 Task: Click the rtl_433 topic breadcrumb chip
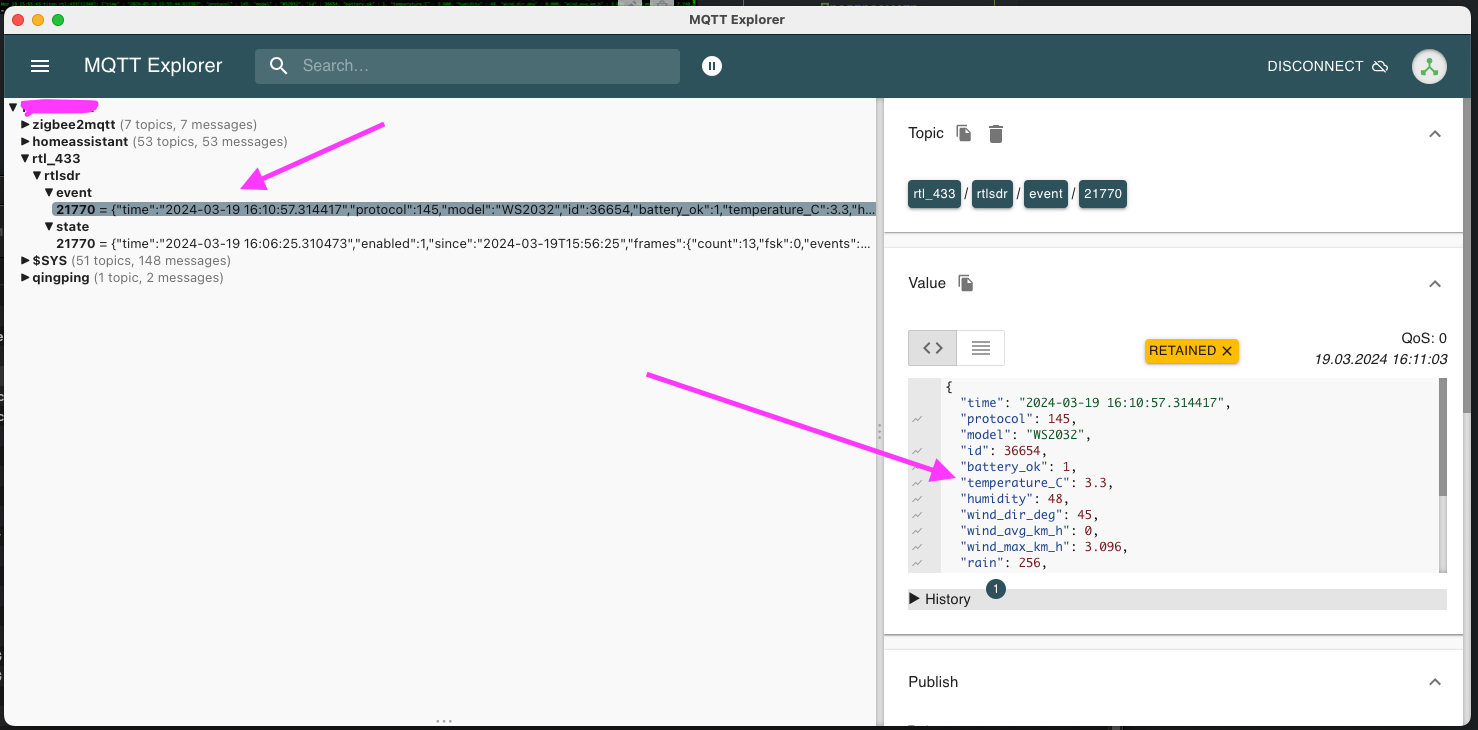point(934,194)
